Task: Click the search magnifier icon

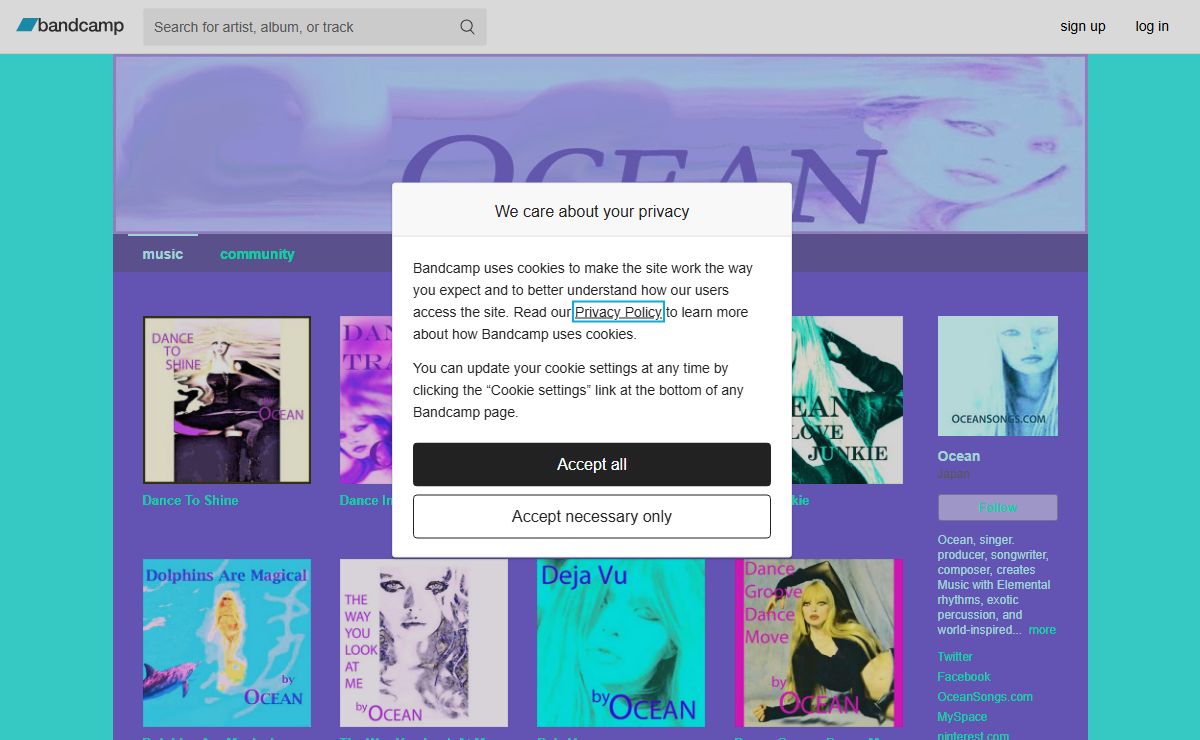Action: 467,27
